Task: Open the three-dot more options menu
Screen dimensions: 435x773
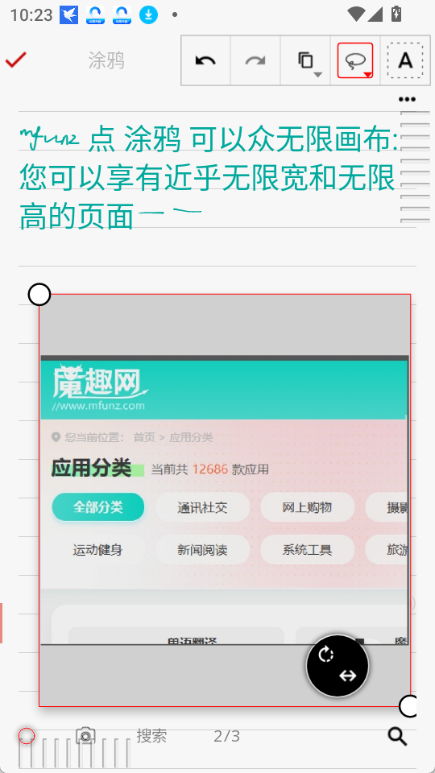Action: point(407,100)
